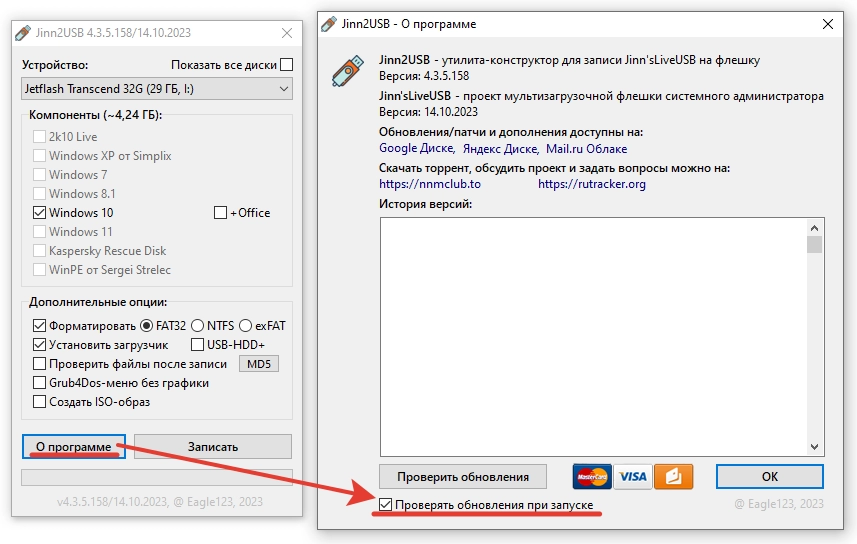Enable 'Показать все диски' checkbox
Screen dimensions: 857x544
tap(286, 65)
